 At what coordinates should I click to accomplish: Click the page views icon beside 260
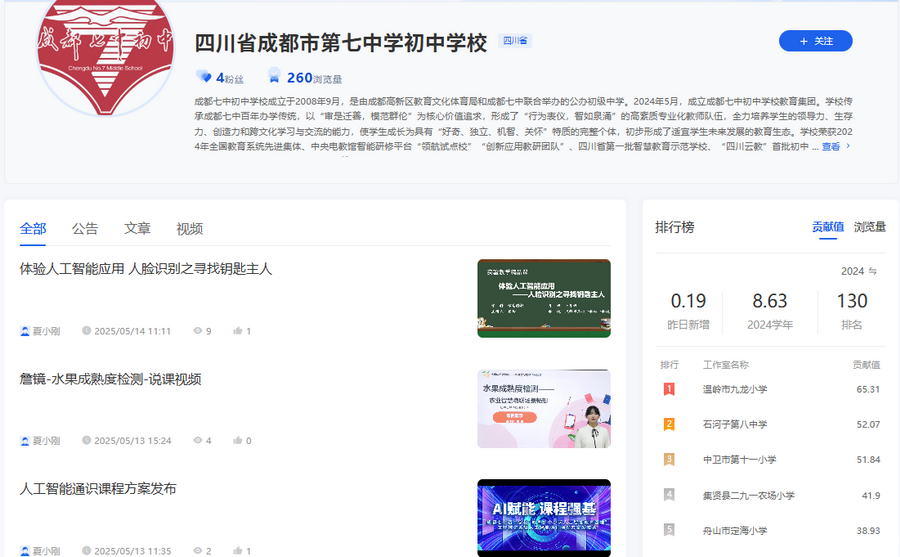point(274,77)
